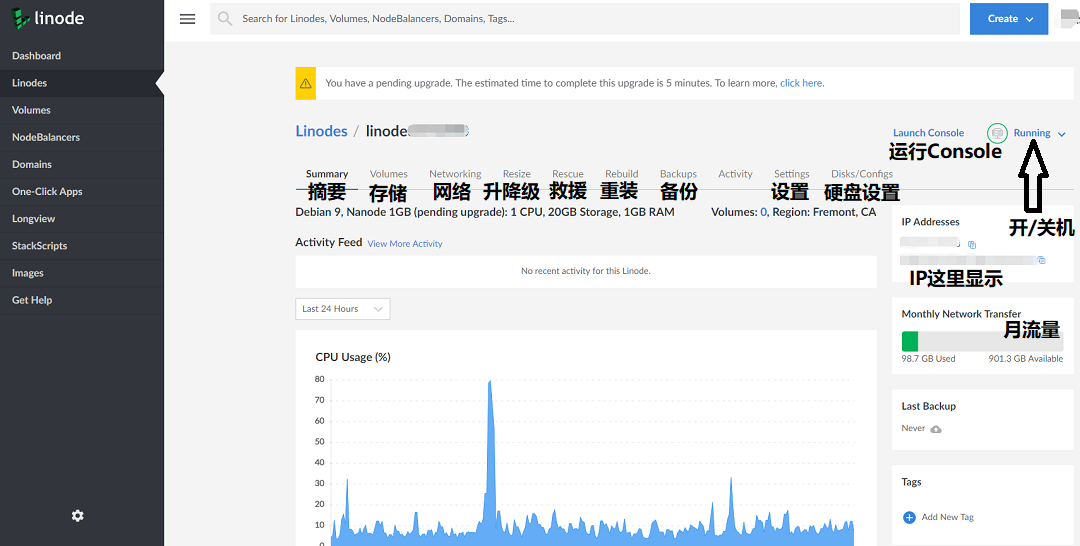Open the Rebuild tab
Viewport: 1080px width, 546px height.
click(x=622, y=174)
